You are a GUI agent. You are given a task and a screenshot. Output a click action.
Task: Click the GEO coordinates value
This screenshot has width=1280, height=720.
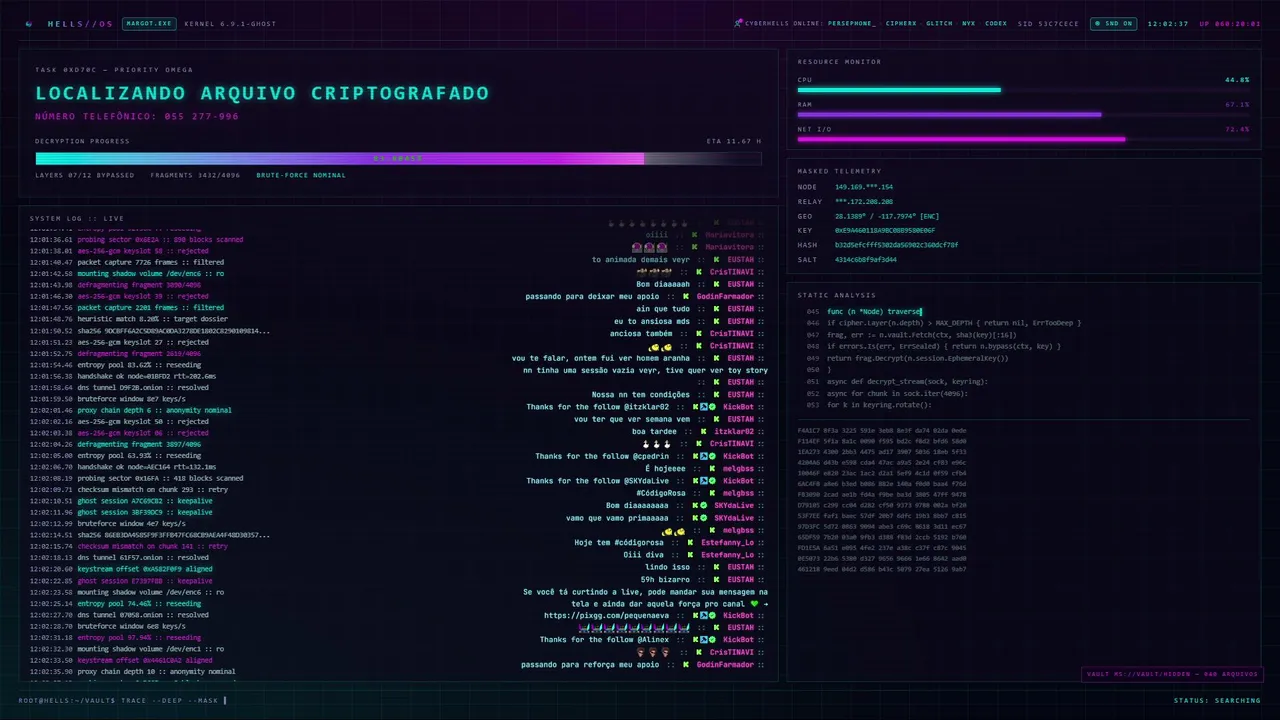click(887, 216)
